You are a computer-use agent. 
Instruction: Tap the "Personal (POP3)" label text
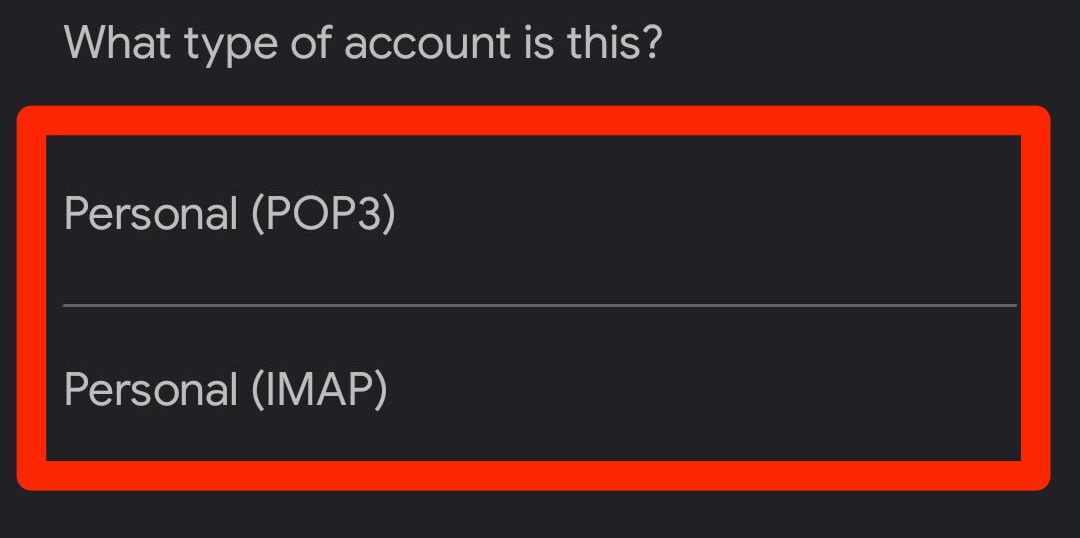(230, 215)
